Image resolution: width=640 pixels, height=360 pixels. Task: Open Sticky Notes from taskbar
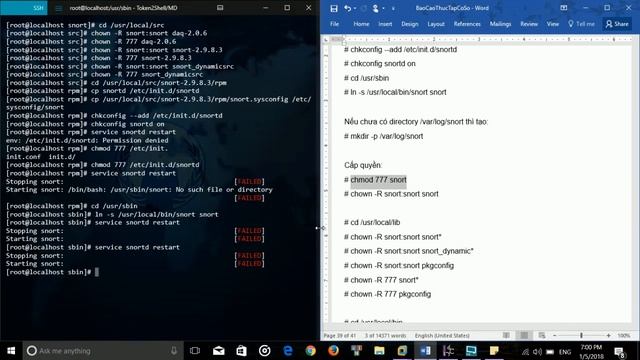pyautogui.click(x=494, y=351)
